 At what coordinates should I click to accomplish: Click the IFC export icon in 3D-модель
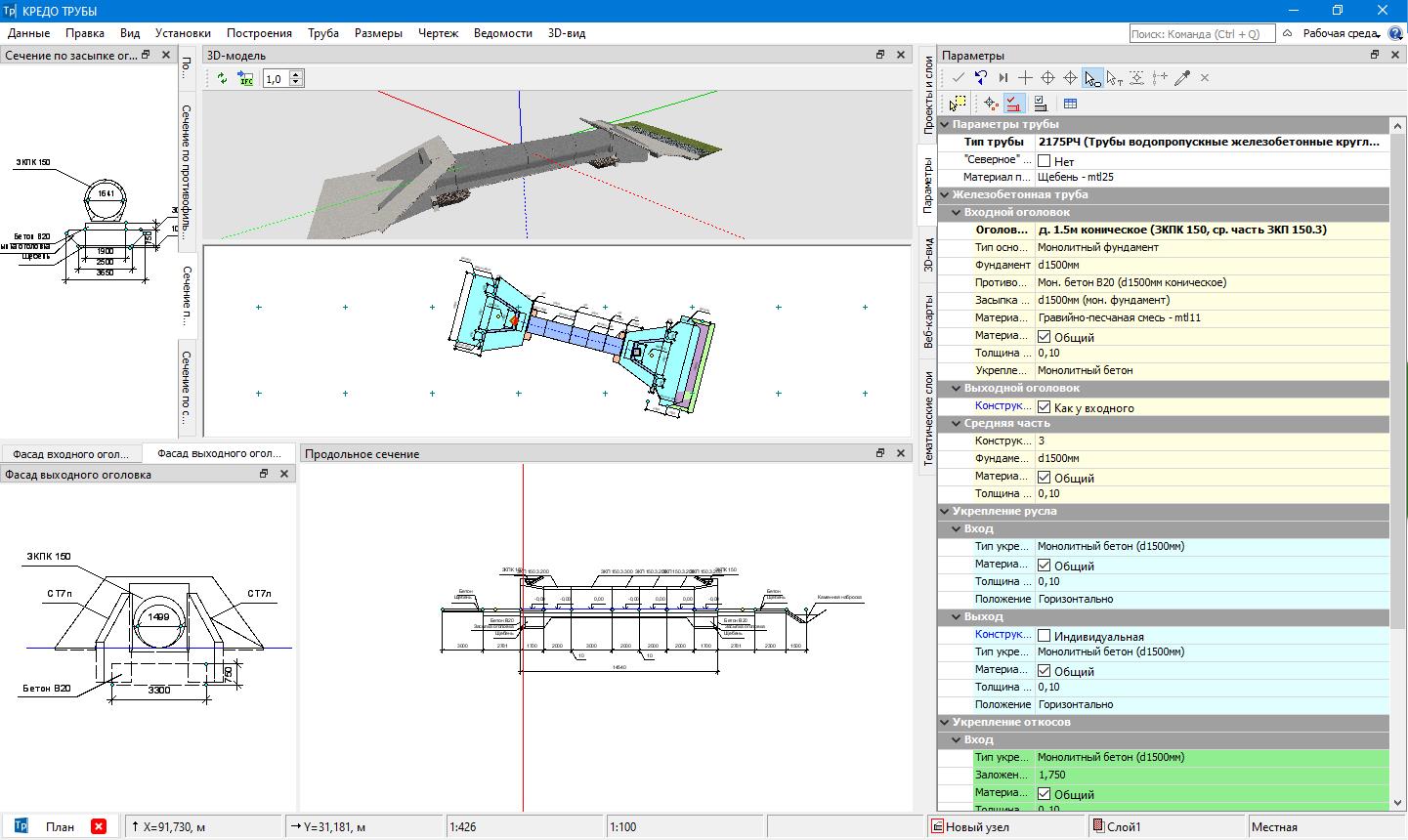(x=246, y=79)
